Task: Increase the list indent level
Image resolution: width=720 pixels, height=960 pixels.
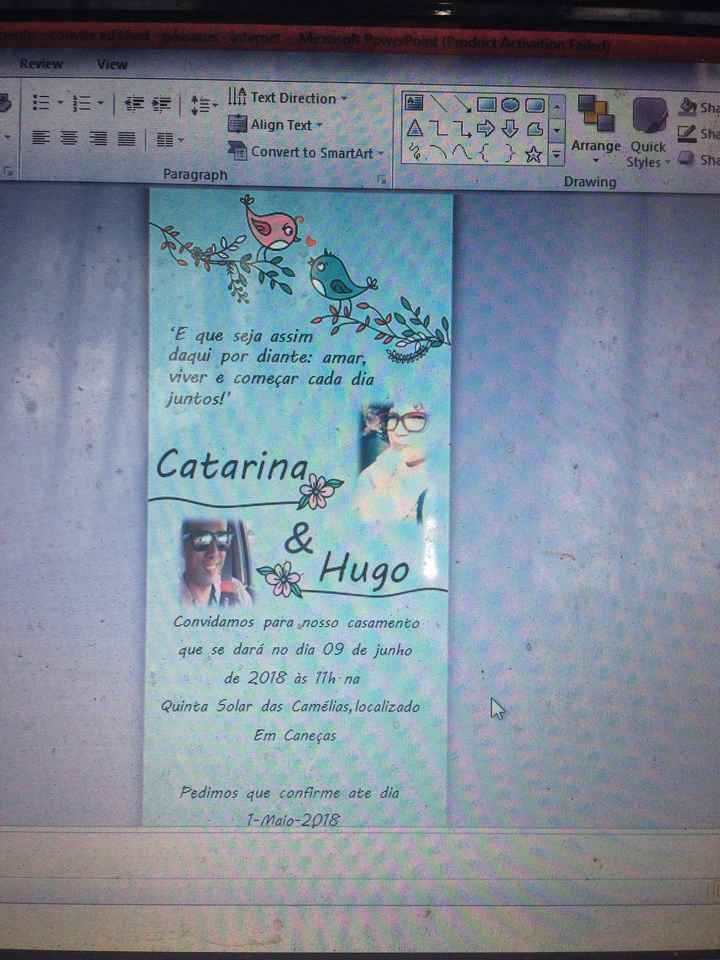Action: click(164, 102)
